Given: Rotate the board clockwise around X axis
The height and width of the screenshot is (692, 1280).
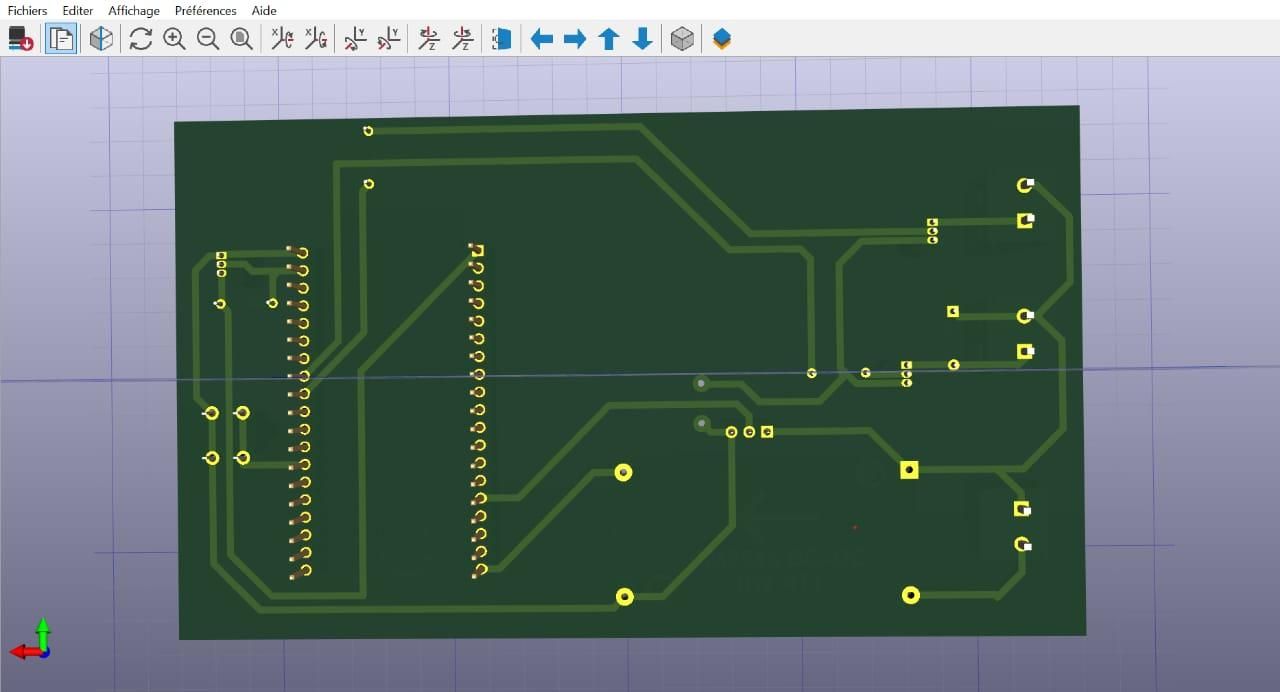Looking at the screenshot, I should [x=282, y=39].
